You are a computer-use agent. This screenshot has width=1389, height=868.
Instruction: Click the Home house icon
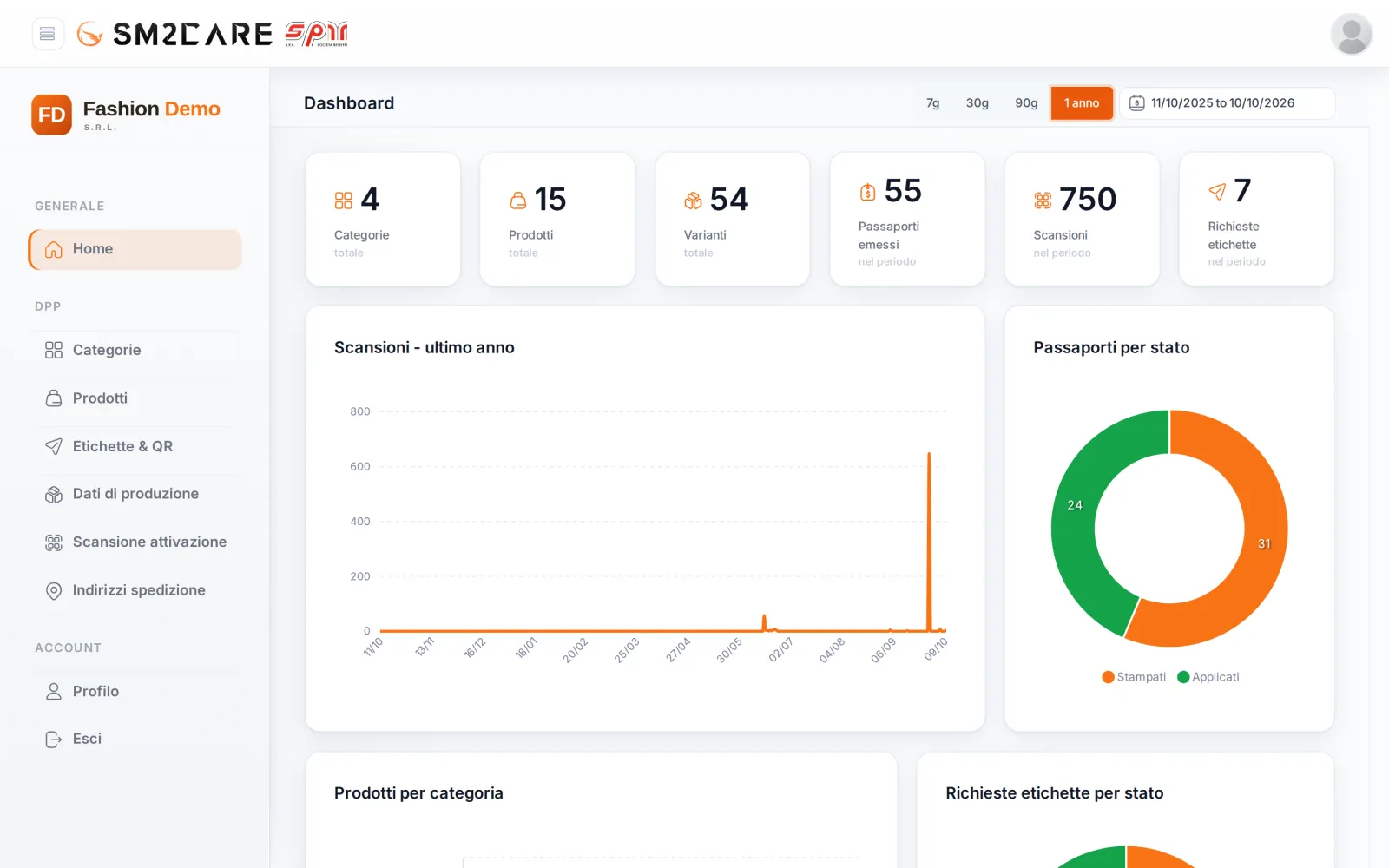[54, 250]
